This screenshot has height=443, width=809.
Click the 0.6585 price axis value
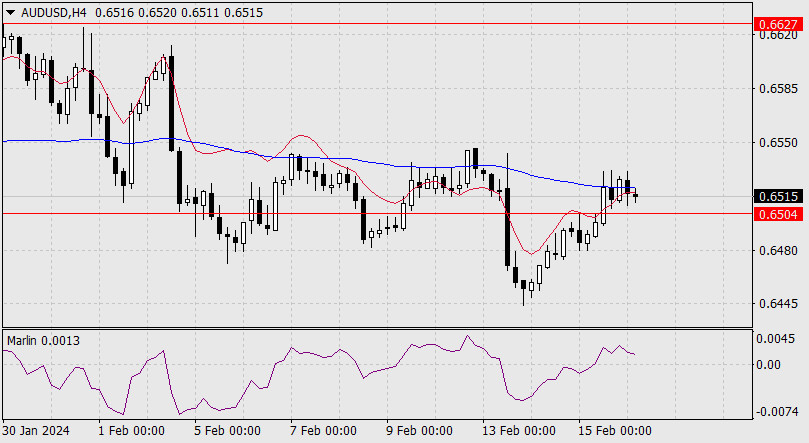[779, 89]
